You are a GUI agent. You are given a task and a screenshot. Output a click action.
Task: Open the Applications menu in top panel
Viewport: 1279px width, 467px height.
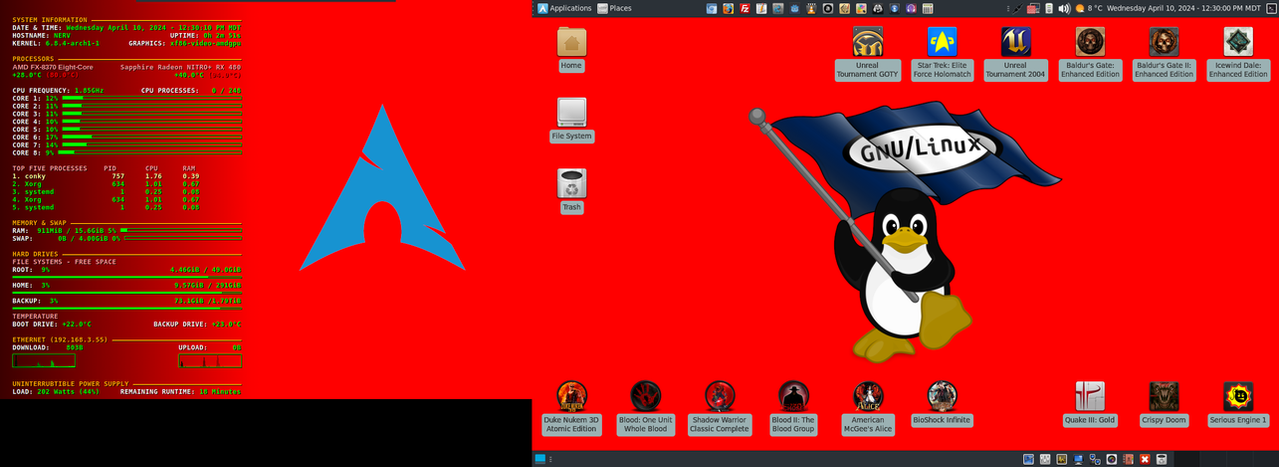(x=565, y=8)
